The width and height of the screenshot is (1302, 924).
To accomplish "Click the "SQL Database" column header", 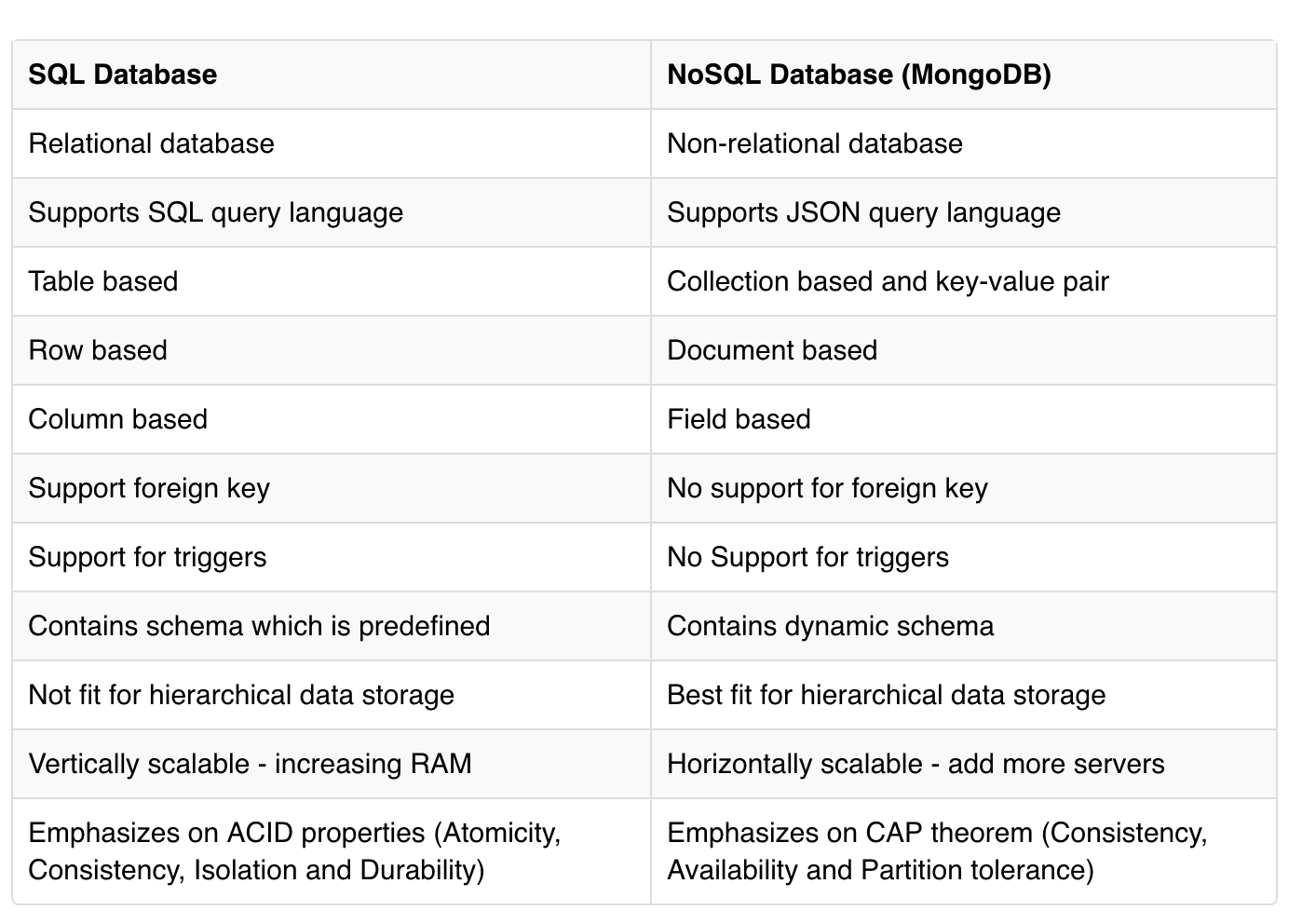I will pyautogui.click(x=123, y=75).
